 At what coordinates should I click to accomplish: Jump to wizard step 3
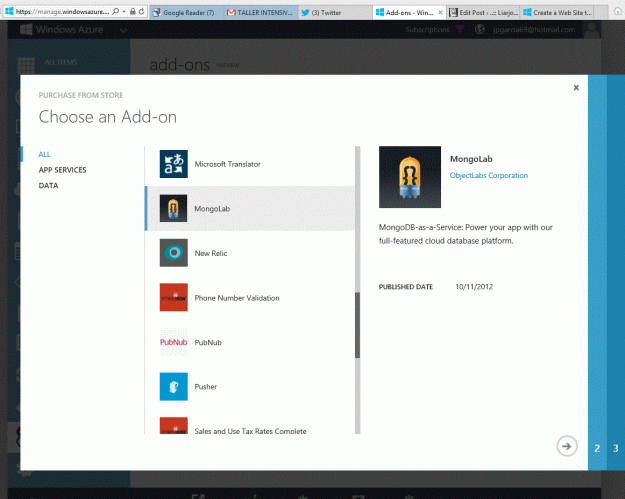(x=615, y=448)
